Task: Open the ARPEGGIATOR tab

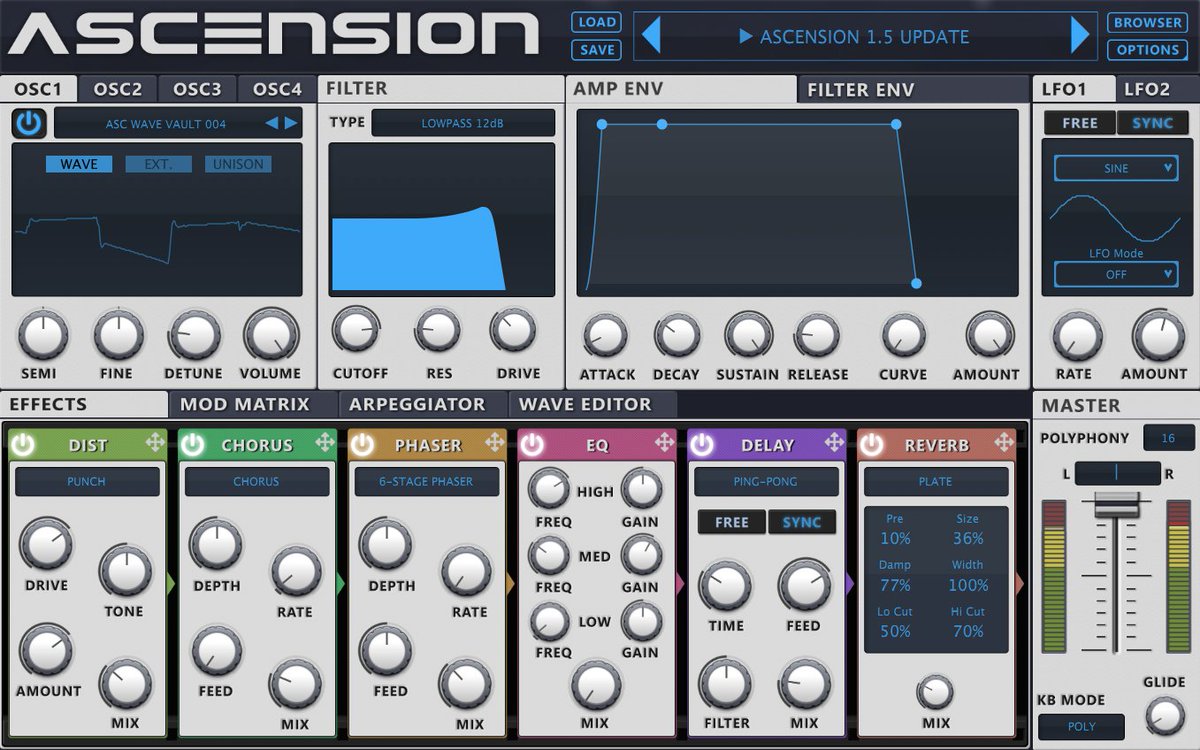Action: click(420, 404)
